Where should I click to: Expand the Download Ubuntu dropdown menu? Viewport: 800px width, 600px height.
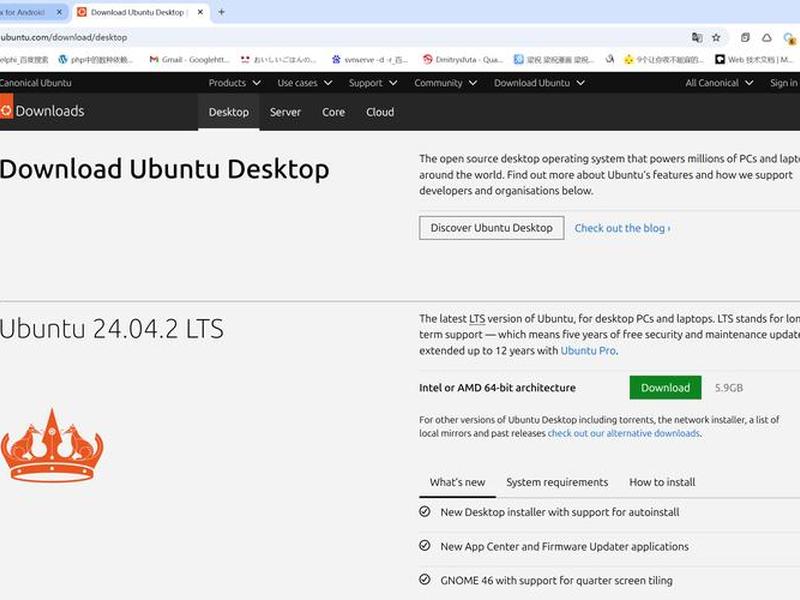539,83
